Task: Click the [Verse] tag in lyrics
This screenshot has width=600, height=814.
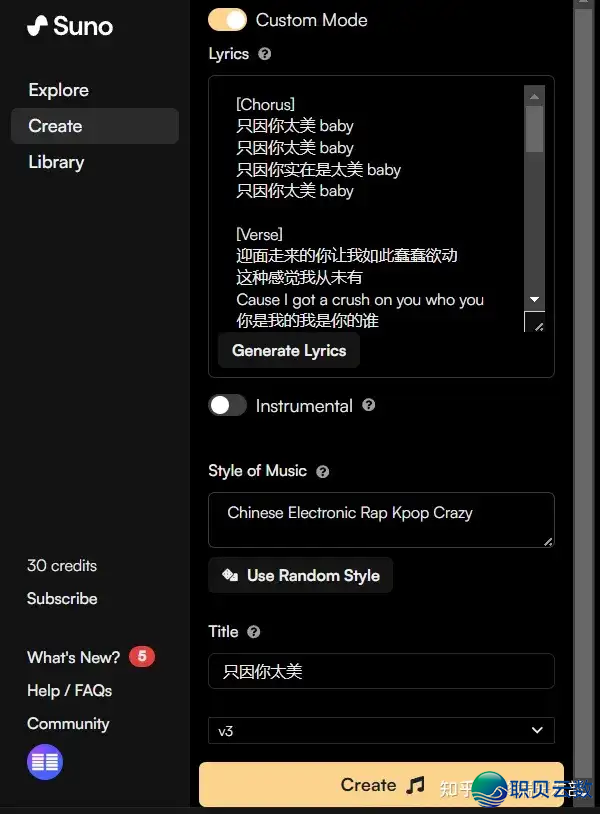Action: pos(259,234)
